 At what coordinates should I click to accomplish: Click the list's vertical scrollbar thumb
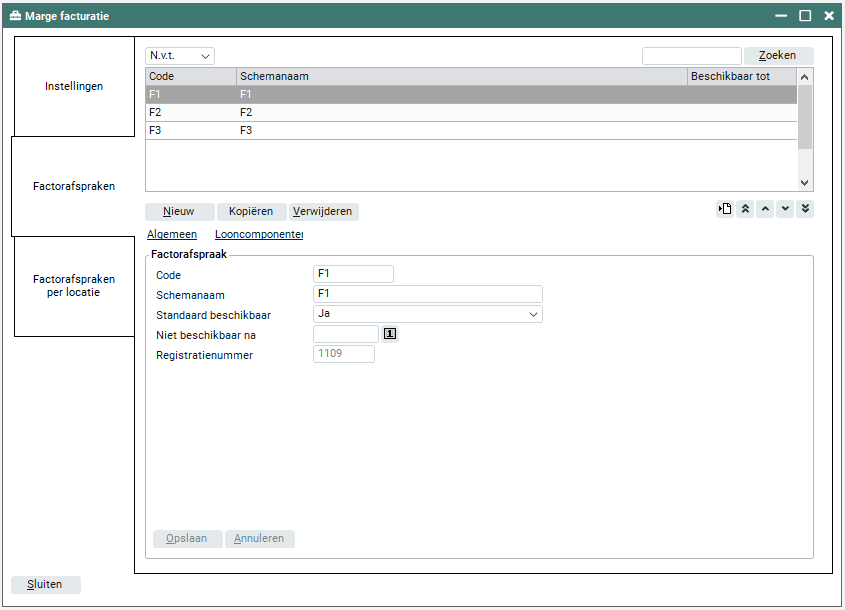805,117
